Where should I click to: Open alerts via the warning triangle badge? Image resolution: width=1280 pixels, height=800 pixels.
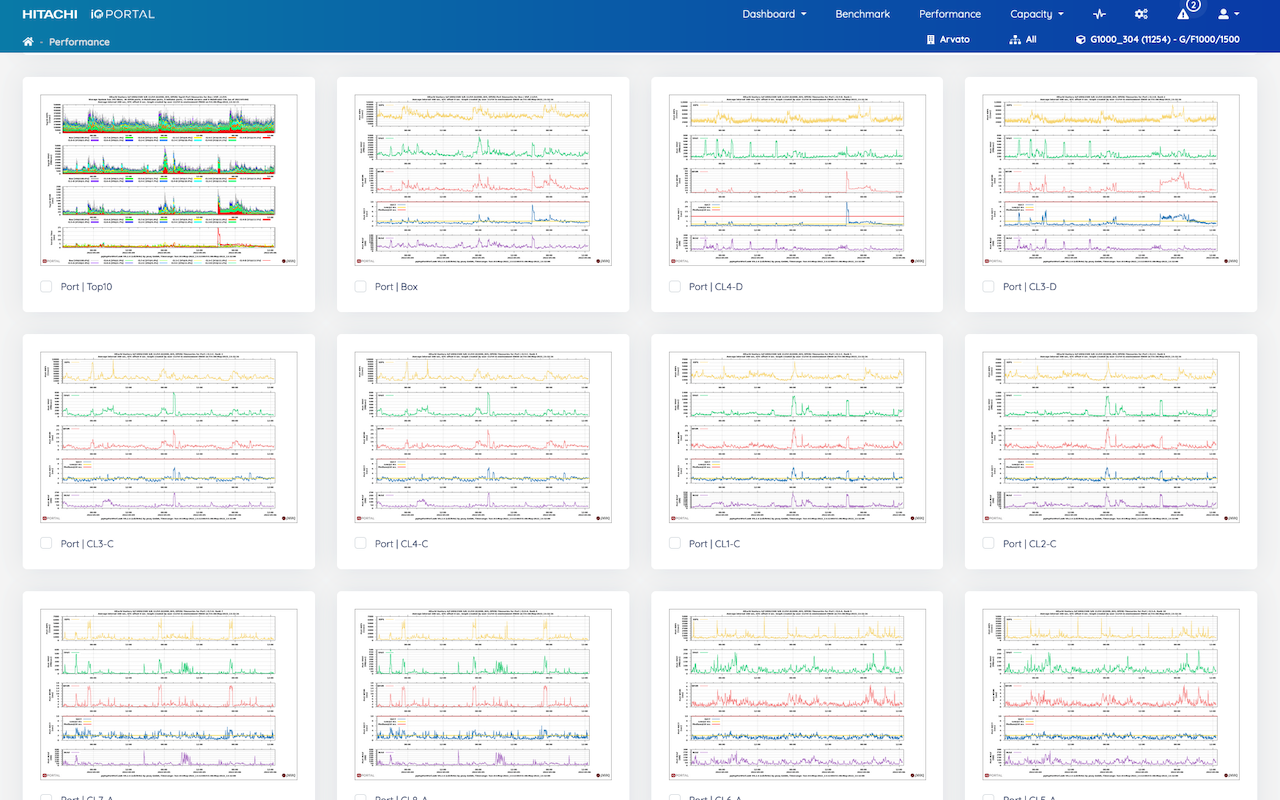point(1184,16)
